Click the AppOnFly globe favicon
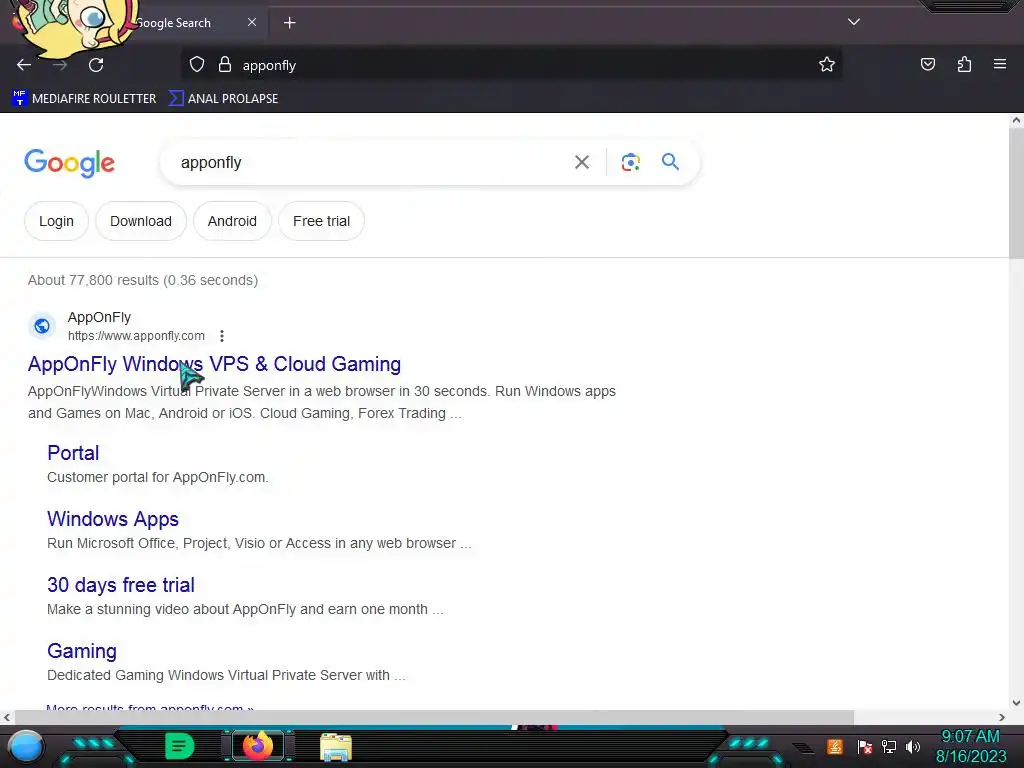1024x768 pixels. point(42,326)
